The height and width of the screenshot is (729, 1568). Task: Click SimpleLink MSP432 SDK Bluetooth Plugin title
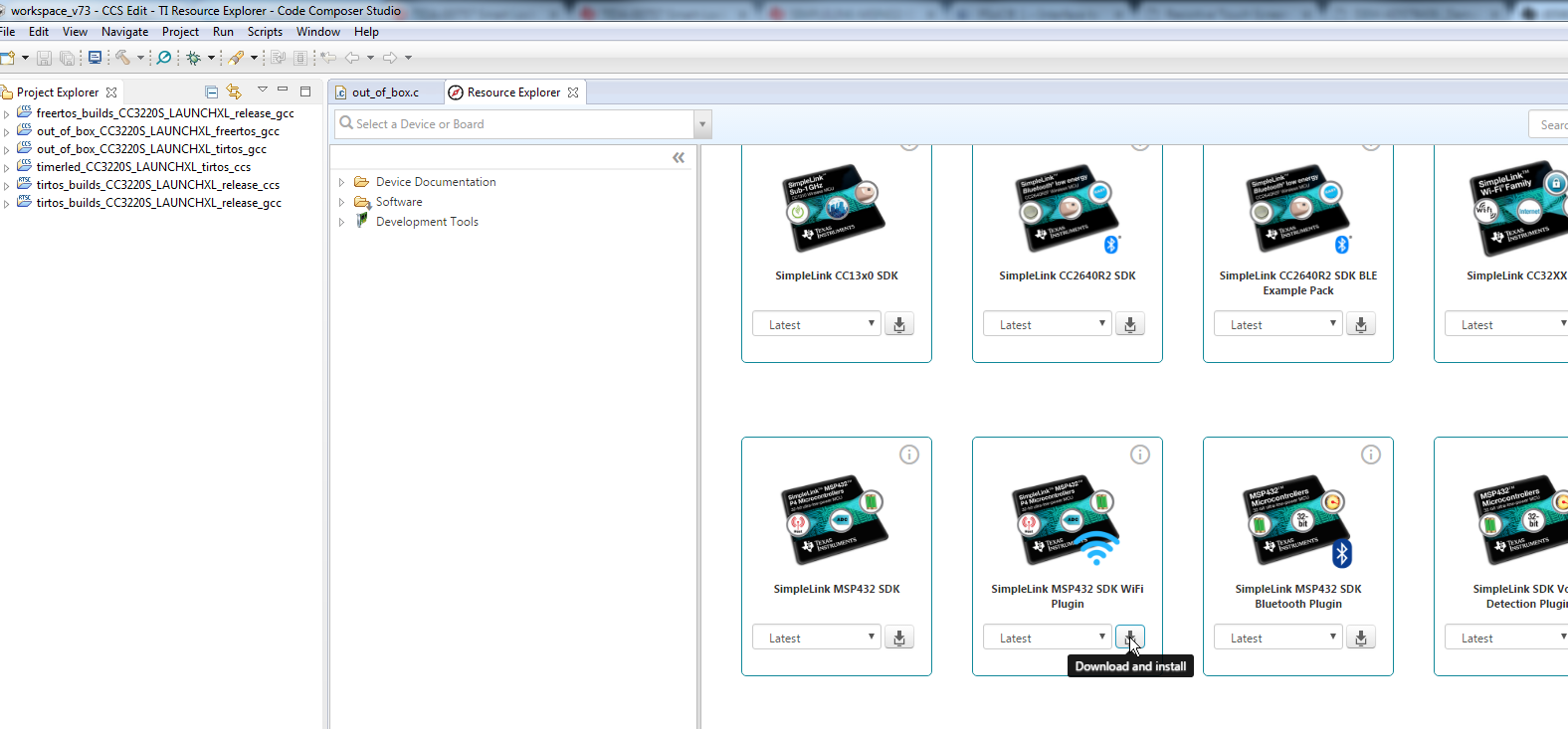pyautogui.click(x=1298, y=596)
